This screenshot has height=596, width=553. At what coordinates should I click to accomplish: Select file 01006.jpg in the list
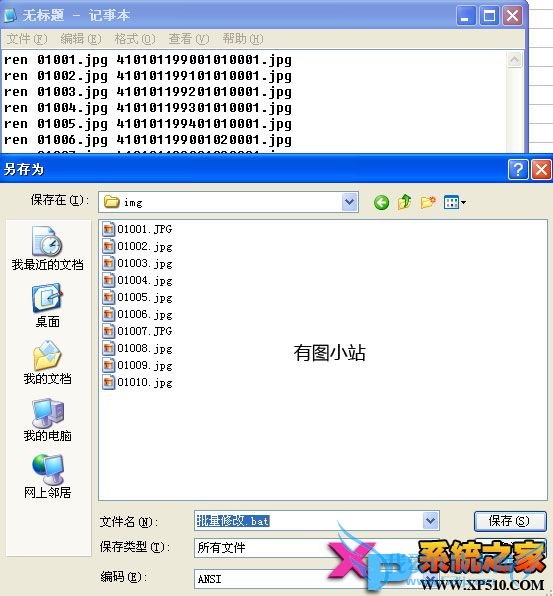(138, 314)
